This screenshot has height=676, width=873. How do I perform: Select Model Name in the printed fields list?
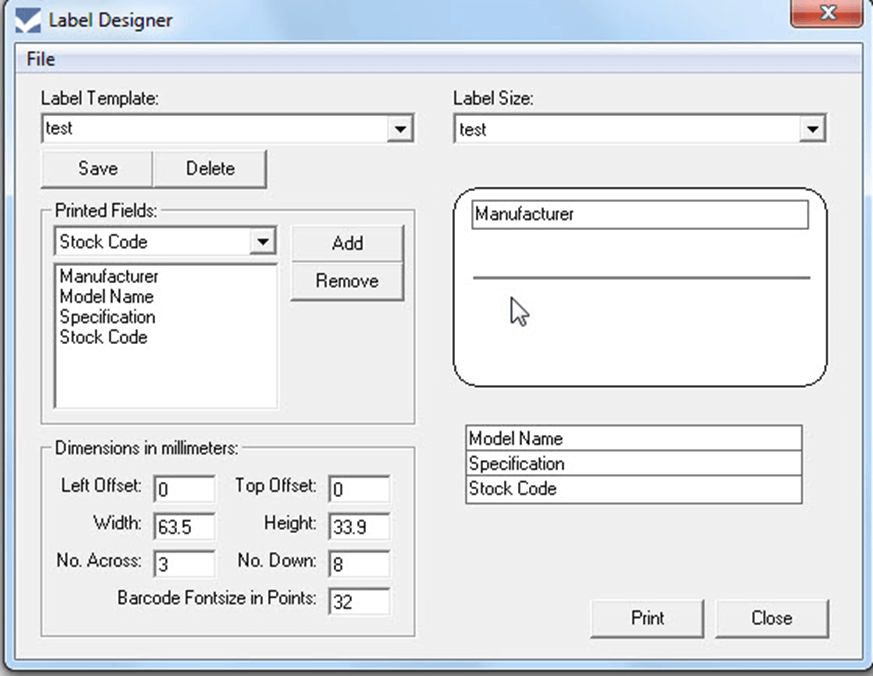pos(106,296)
